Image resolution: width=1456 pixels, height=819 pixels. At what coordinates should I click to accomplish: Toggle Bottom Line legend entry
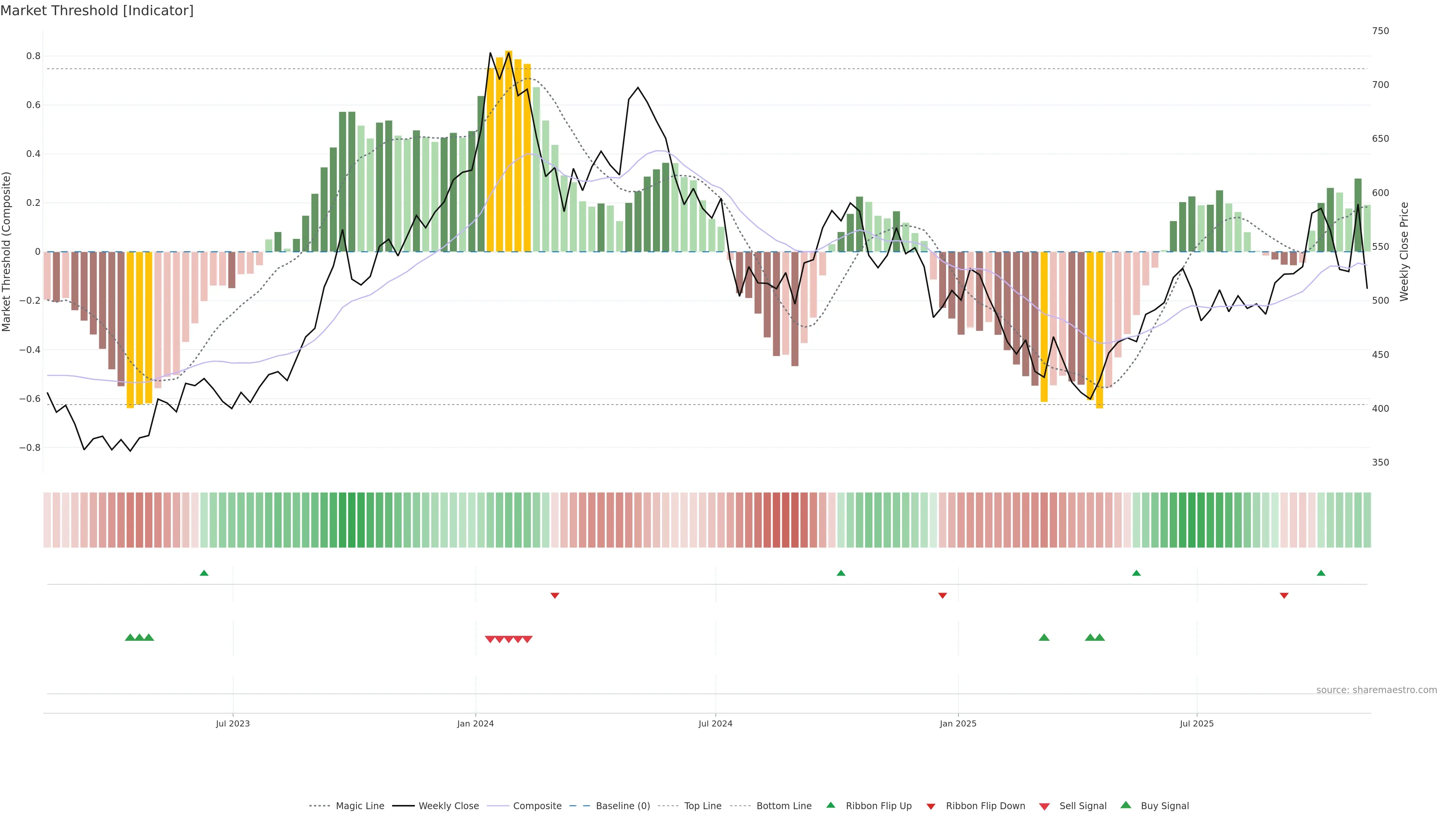tap(783, 806)
